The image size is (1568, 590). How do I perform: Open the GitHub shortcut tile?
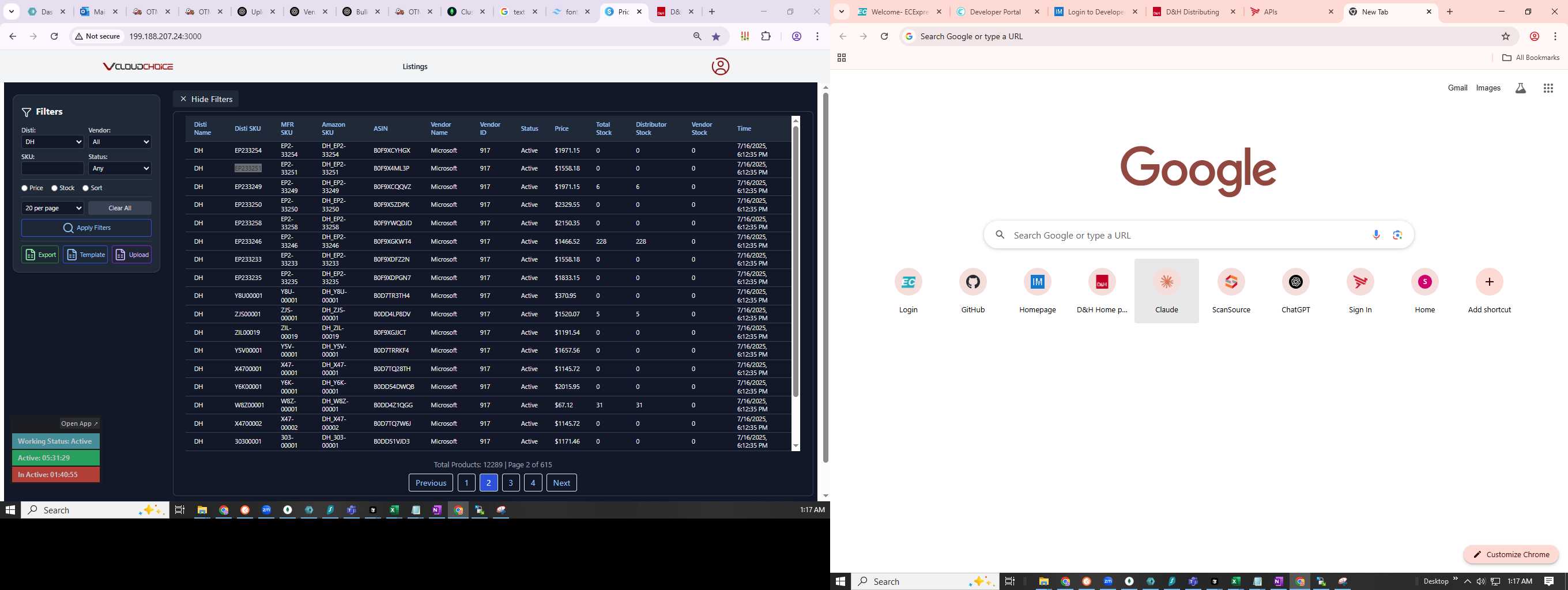[973, 291]
